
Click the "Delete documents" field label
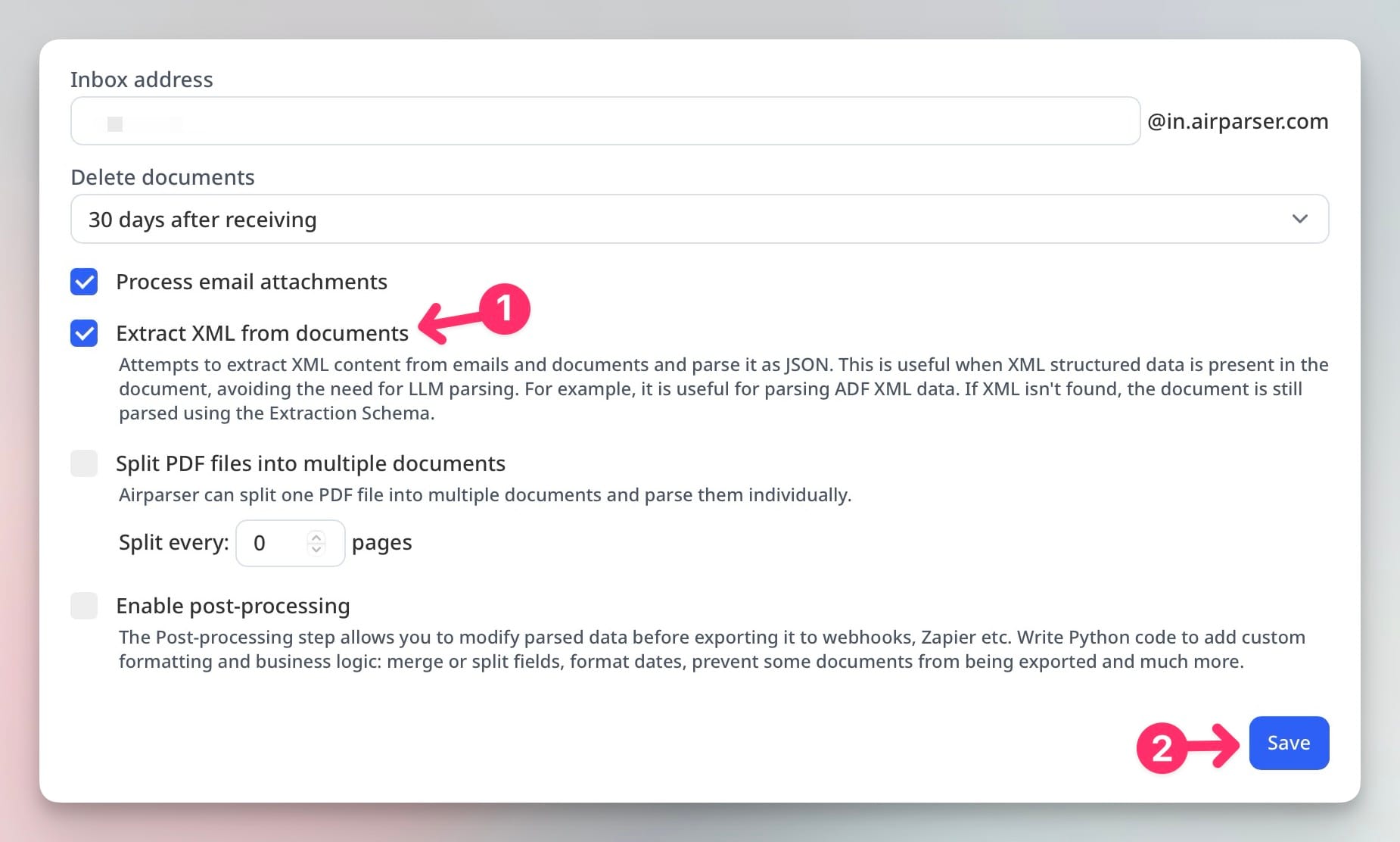coord(163,177)
